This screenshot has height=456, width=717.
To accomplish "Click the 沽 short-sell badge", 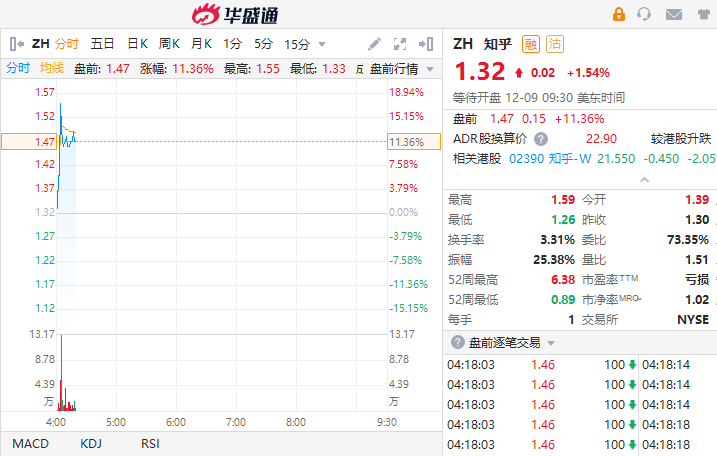I will (x=555, y=44).
